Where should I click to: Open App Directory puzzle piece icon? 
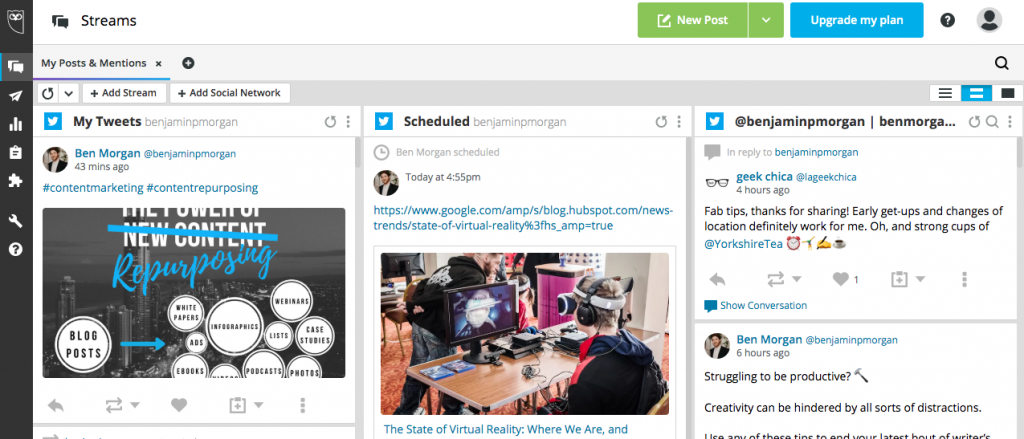pyautogui.click(x=16, y=180)
